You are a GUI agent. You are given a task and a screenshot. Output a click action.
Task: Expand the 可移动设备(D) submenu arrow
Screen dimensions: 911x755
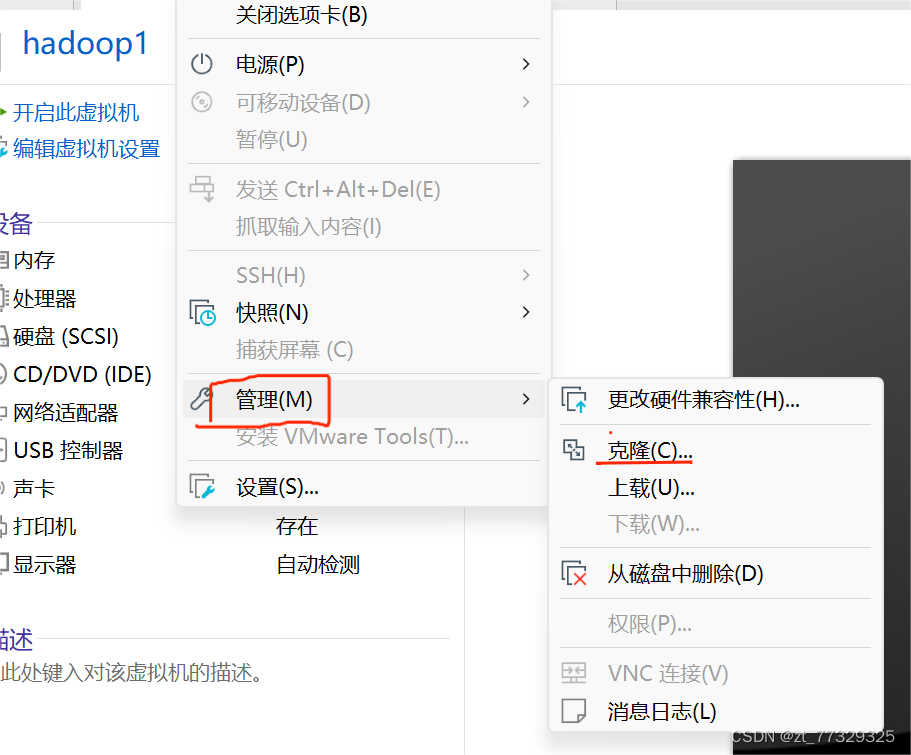click(526, 102)
